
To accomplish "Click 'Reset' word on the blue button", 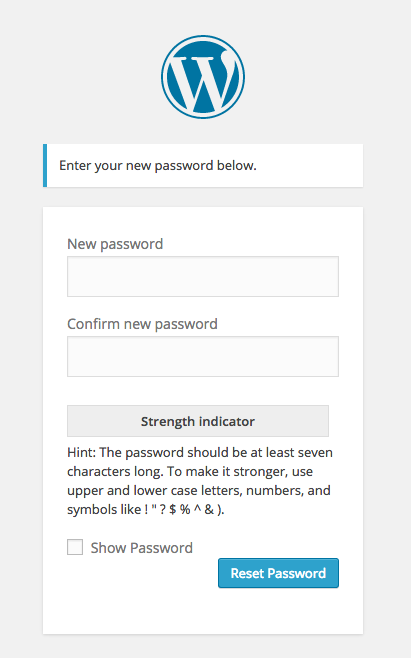I will (247, 573).
